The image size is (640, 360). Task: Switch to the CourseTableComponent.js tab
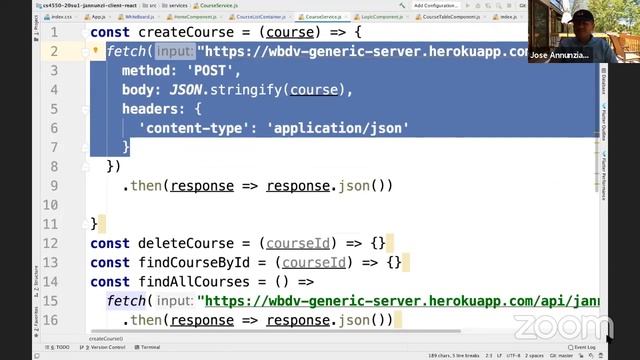tap(449, 17)
